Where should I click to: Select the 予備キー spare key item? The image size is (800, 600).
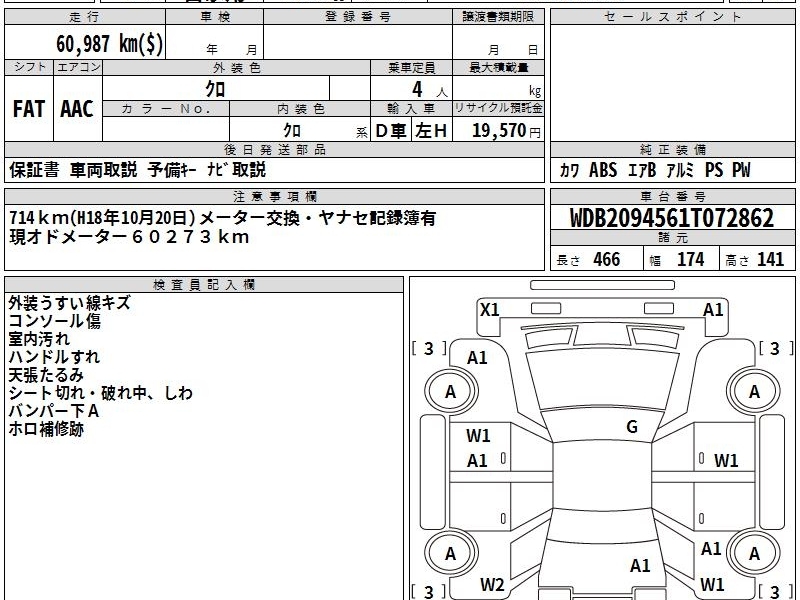172,170
